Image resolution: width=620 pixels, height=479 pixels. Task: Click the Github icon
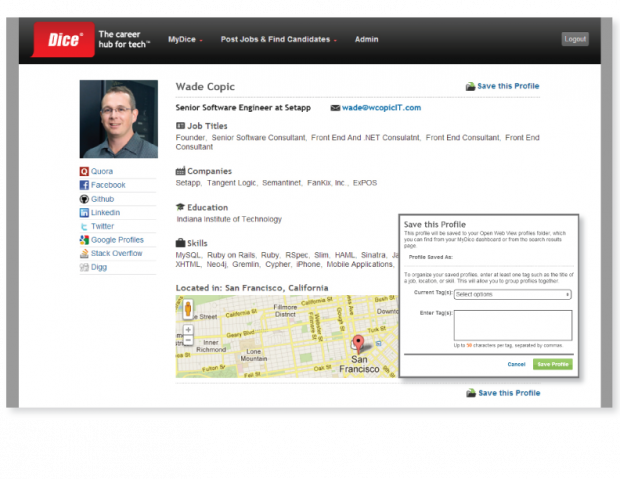84,199
